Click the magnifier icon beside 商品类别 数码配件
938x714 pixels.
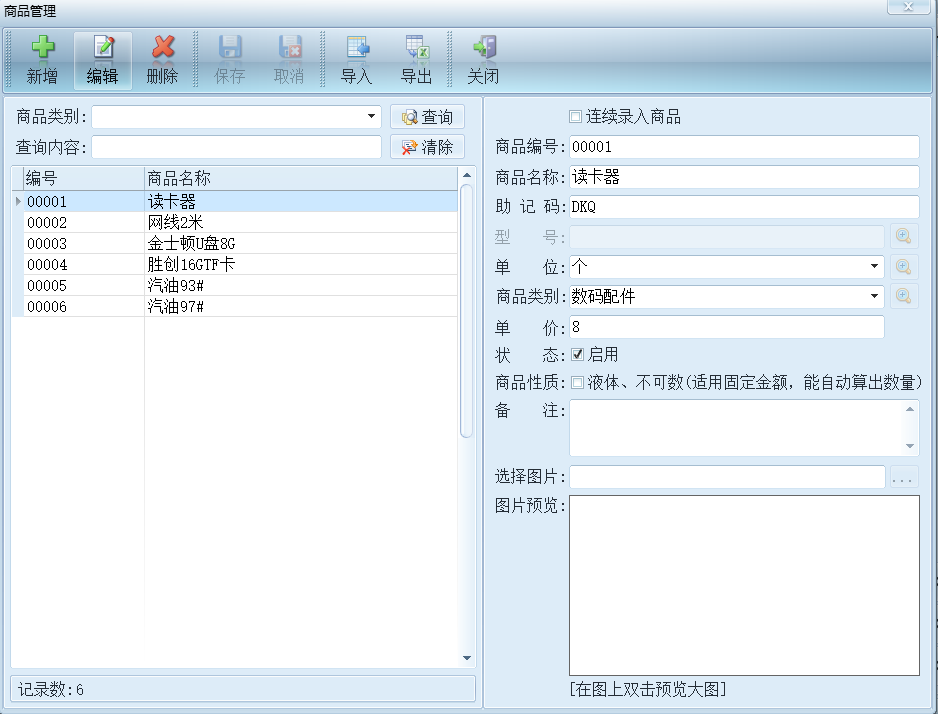point(904,295)
